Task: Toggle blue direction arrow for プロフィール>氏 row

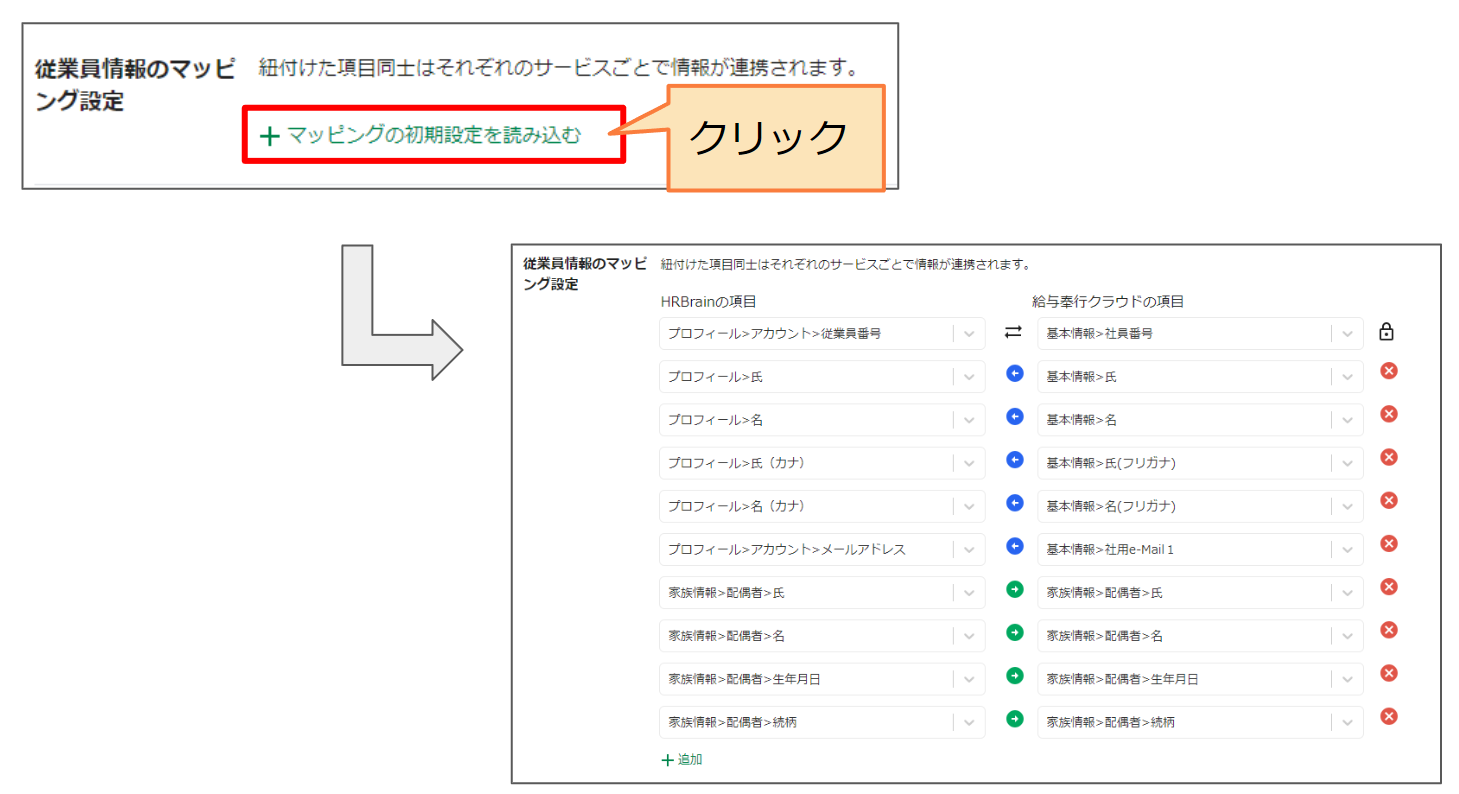Action: click(1015, 374)
